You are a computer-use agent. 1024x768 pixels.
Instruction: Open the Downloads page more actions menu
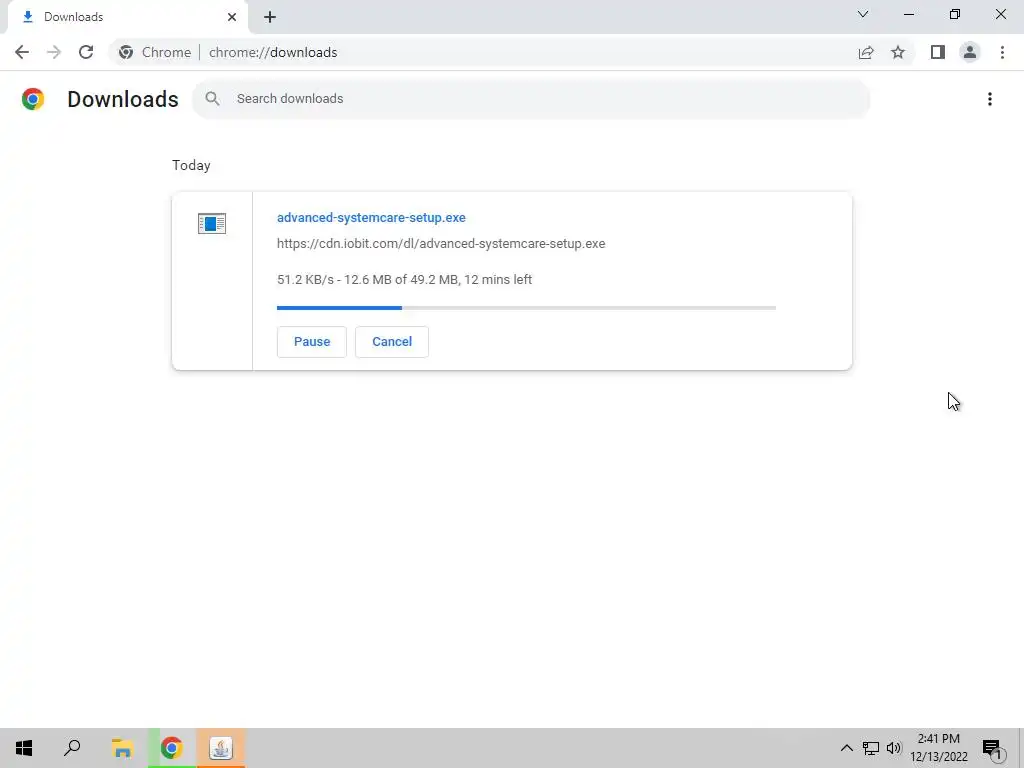[990, 99]
